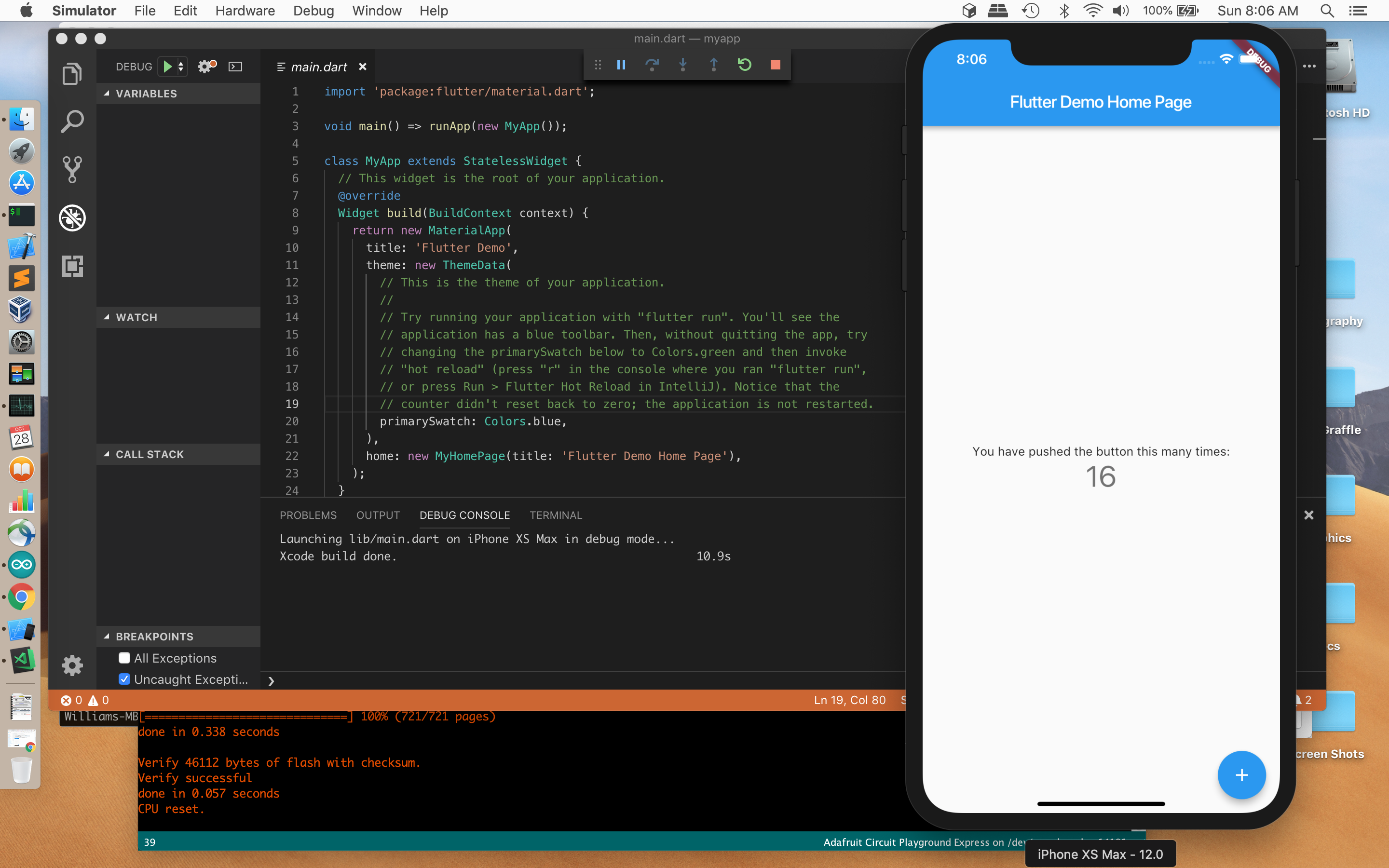Click the counter value 16 in the app
The width and height of the screenshot is (1389, 868).
point(1100,476)
